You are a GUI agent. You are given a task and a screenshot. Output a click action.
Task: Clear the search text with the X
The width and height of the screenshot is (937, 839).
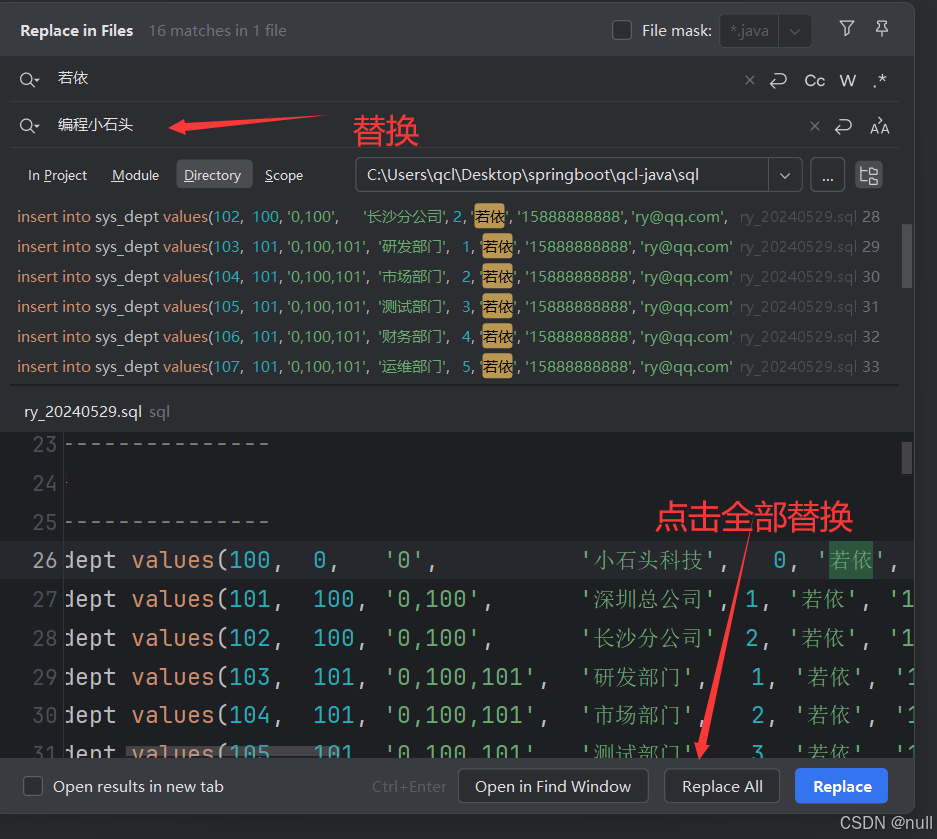tap(750, 80)
